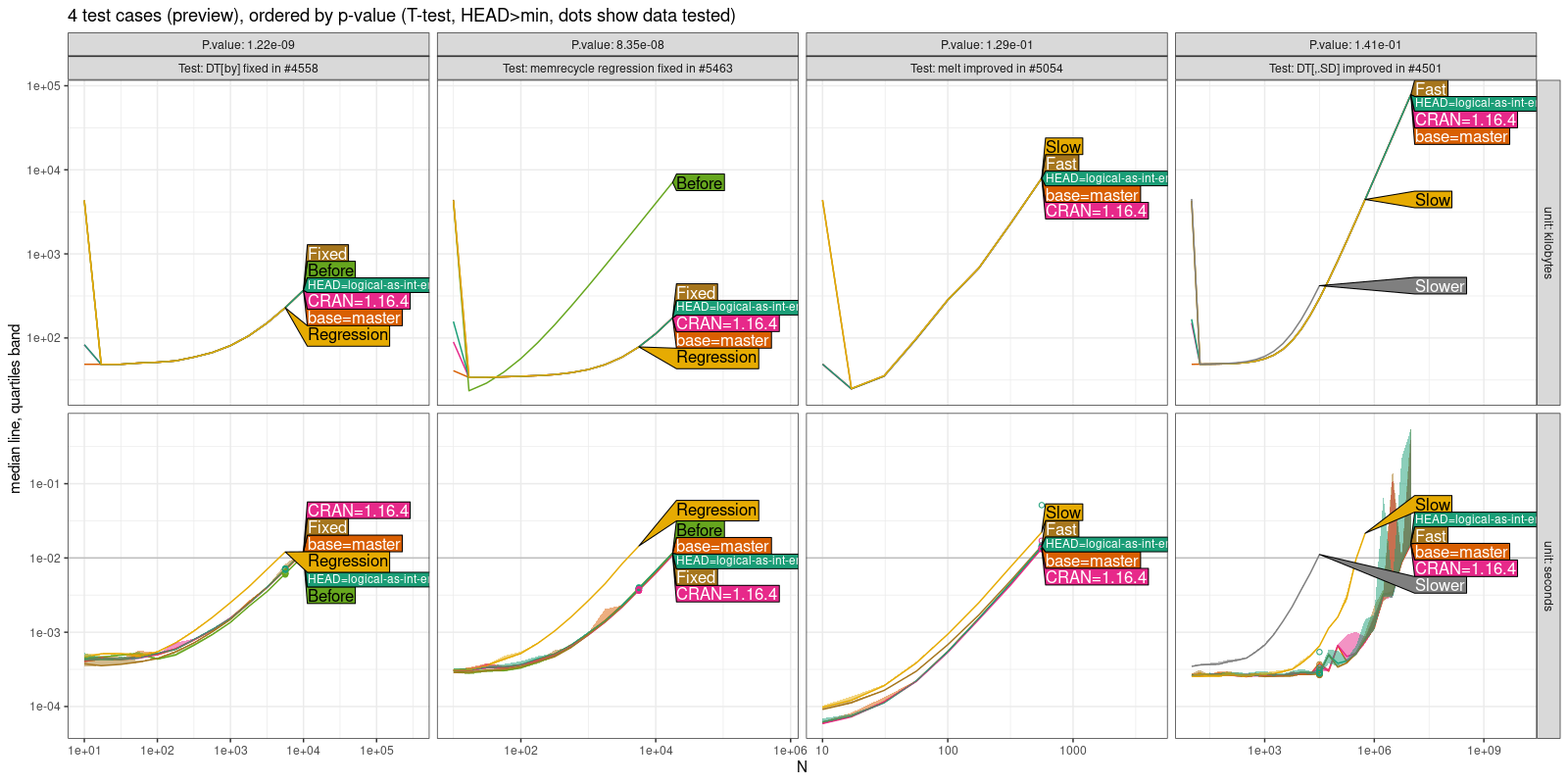The height and width of the screenshot is (784, 1568).
Task: Click 'Before' label in DT[by] seconds panel
Action: 331,596
